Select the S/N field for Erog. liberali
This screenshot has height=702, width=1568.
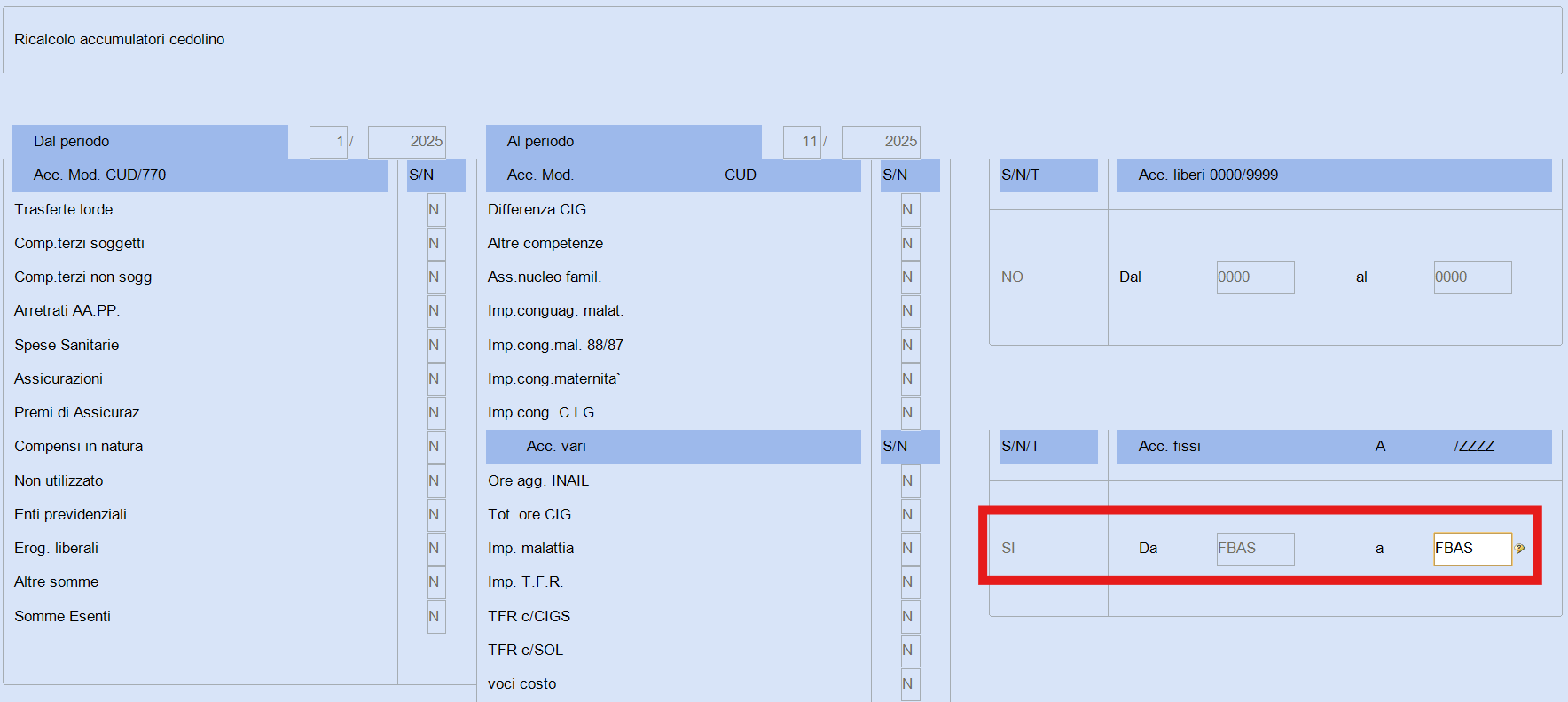tap(436, 549)
